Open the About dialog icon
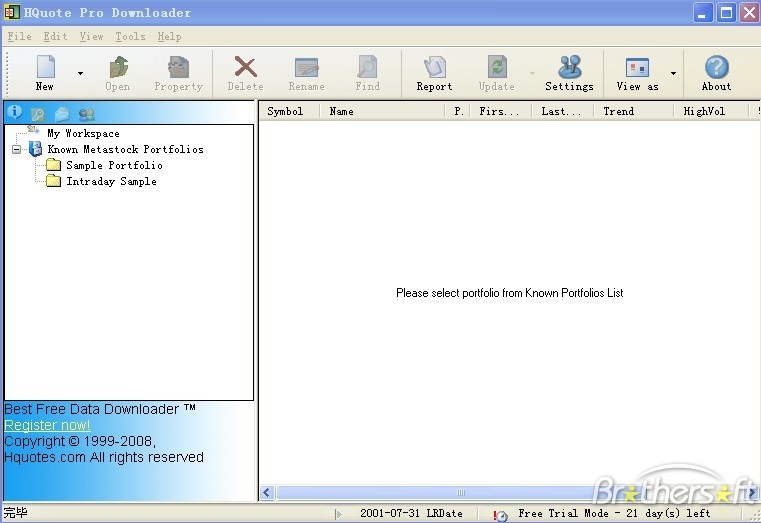761x523 pixels. click(716, 67)
